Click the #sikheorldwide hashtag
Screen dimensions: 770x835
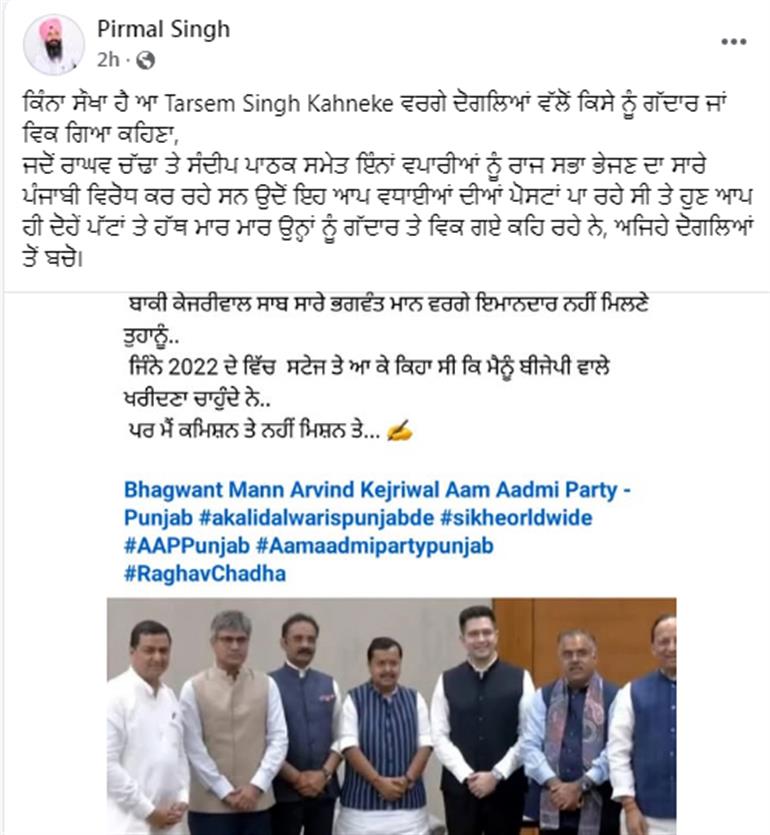(516, 517)
